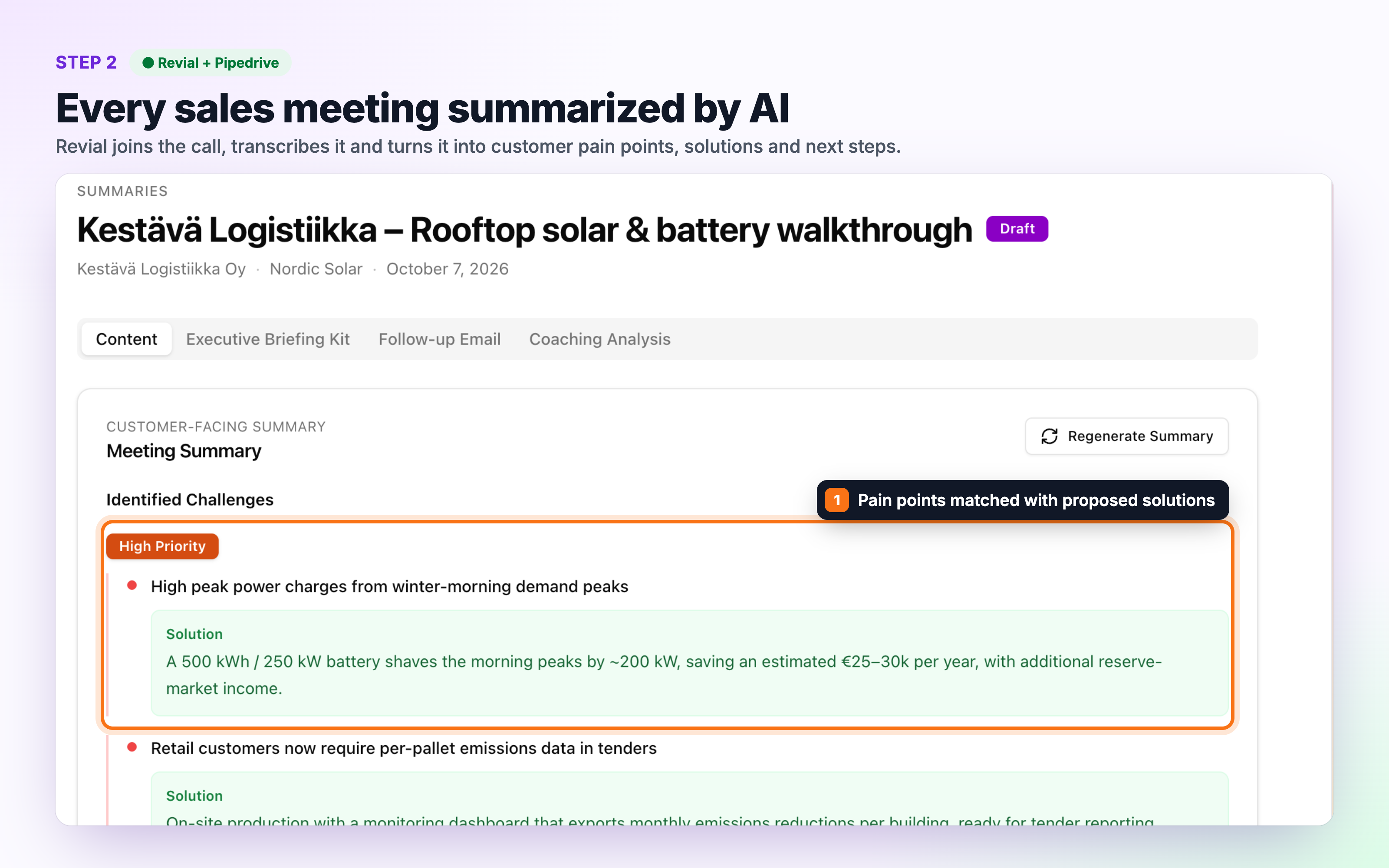The width and height of the screenshot is (1389, 868).
Task: Select the Coaching Analysis tab
Action: click(600, 339)
